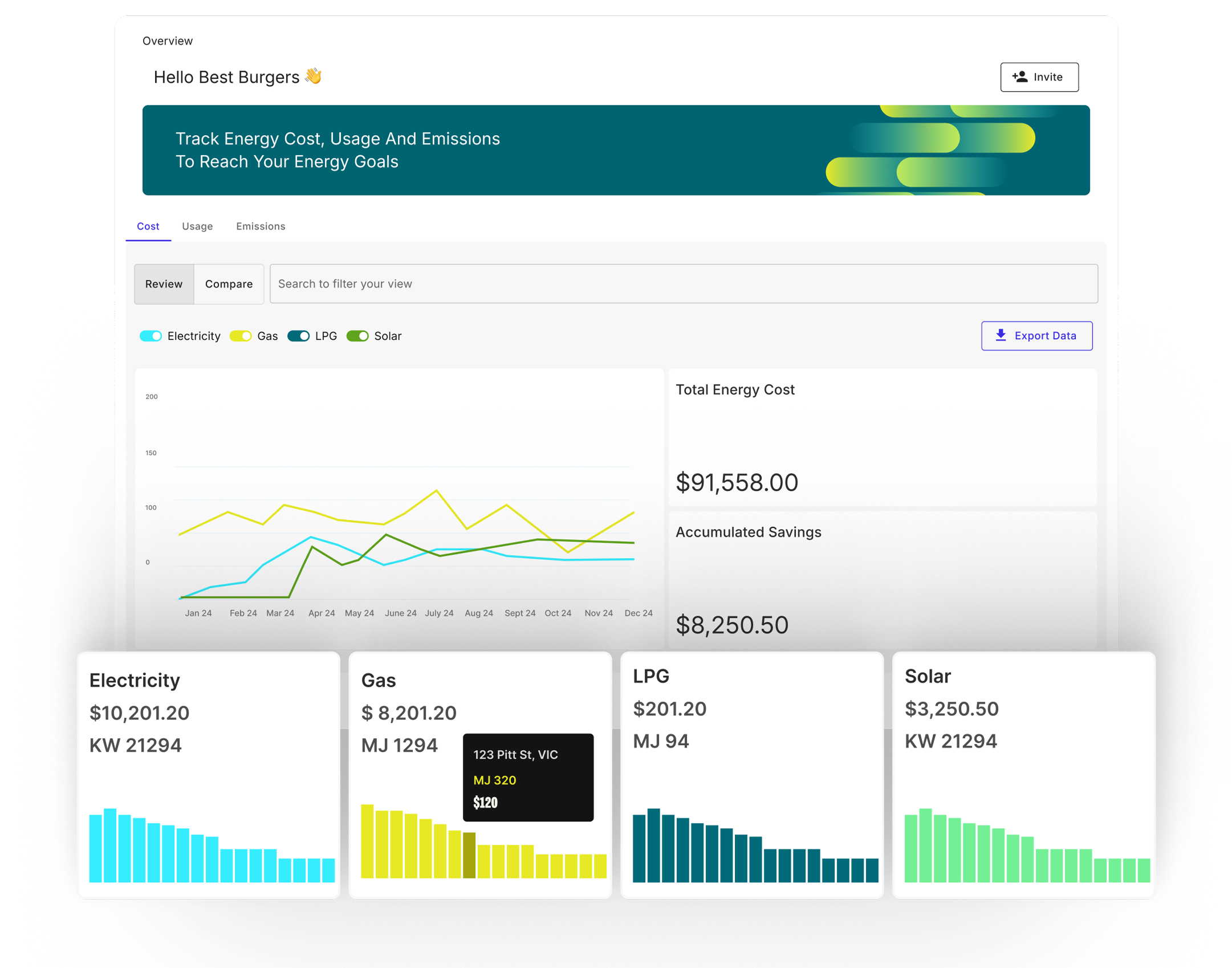Click the add-person icon on Invite

1019,77
